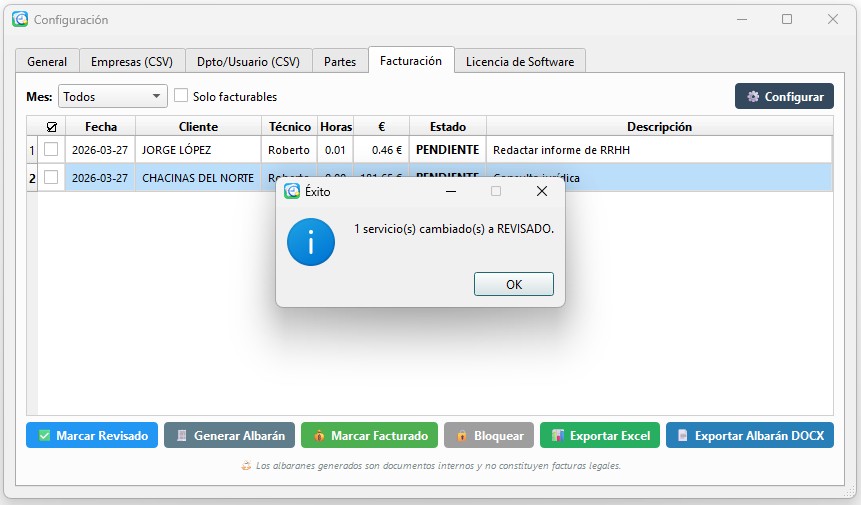This screenshot has height=505, width=861.
Task: Sort the table by Fecha column header
Action: tap(100, 127)
